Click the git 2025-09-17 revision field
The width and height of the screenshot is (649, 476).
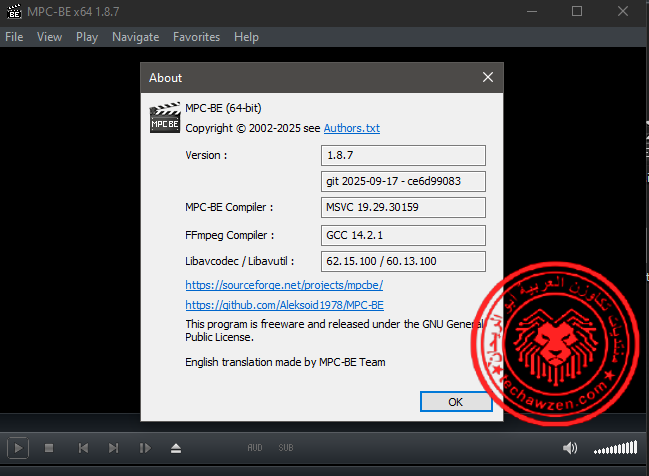click(x=403, y=181)
